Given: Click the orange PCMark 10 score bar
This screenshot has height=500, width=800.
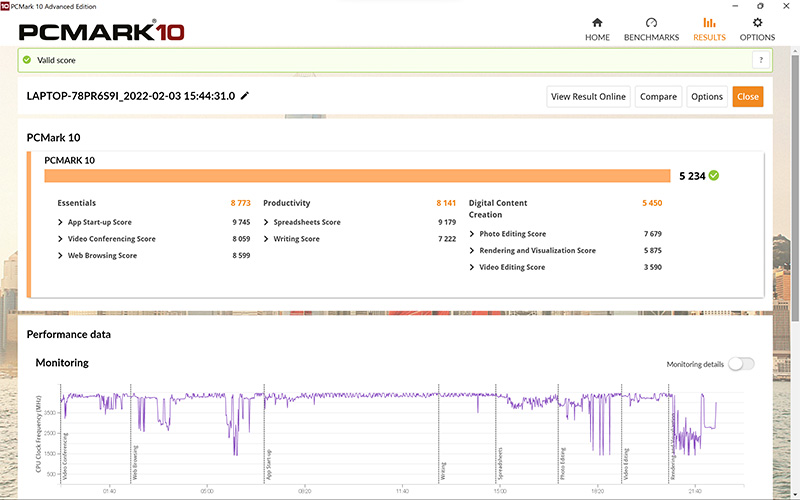Looking at the screenshot, I should pyautogui.click(x=356, y=176).
